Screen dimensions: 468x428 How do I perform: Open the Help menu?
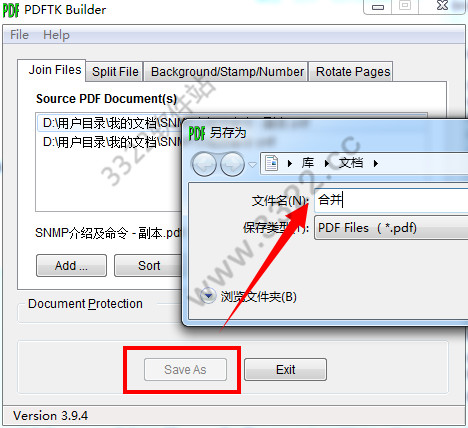click(x=56, y=35)
